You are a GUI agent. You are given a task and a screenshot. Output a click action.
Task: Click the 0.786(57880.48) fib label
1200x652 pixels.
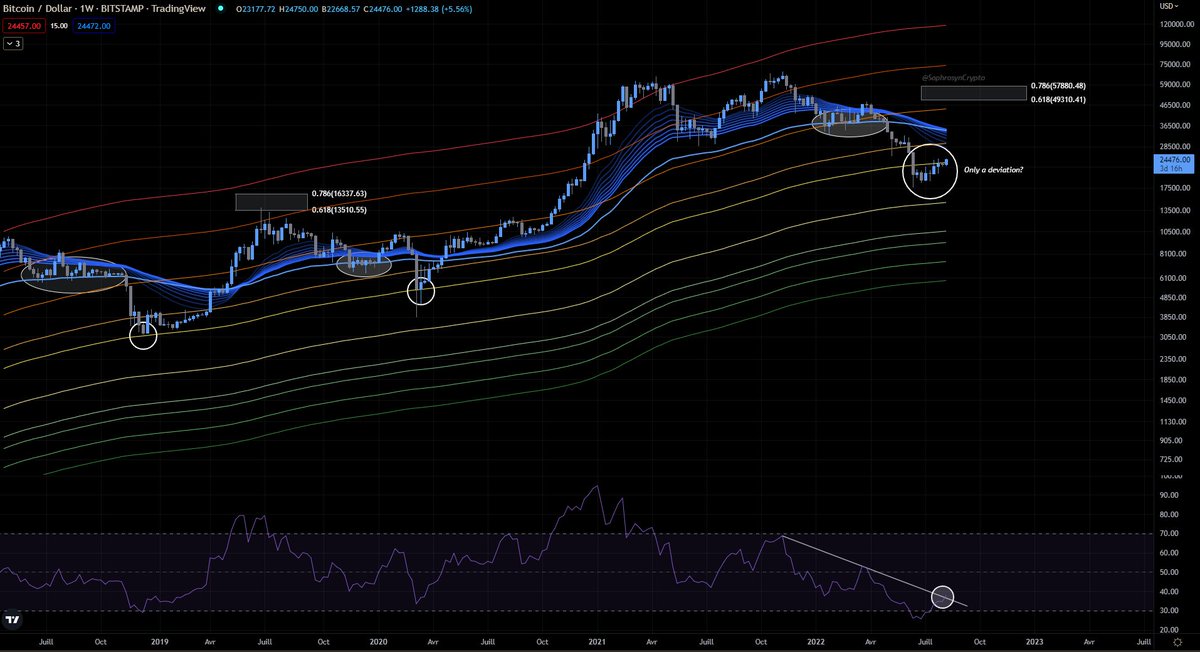(x=1058, y=87)
